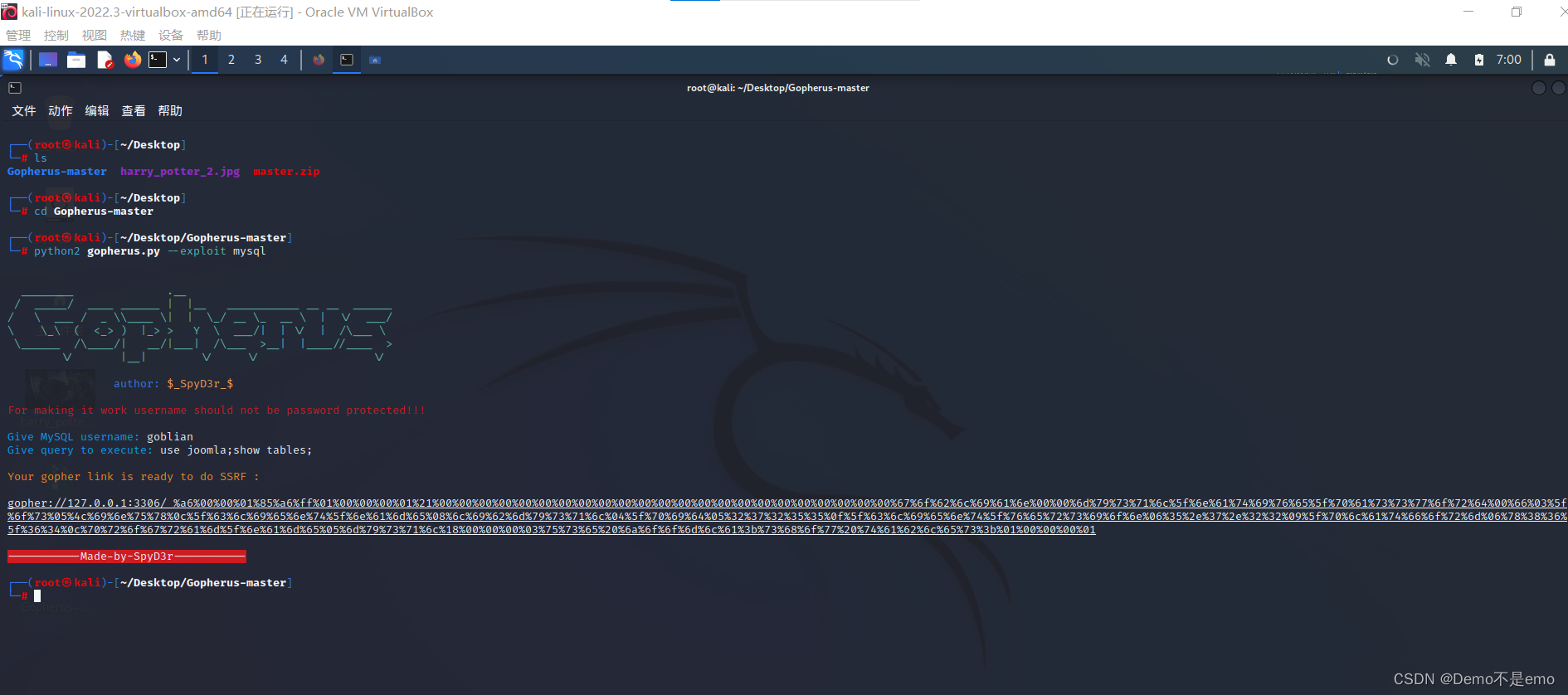The image size is (1568, 695).
Task: Click the generated gopher://127.0.0.1:3306 link
Action: (x=787, y=517)
